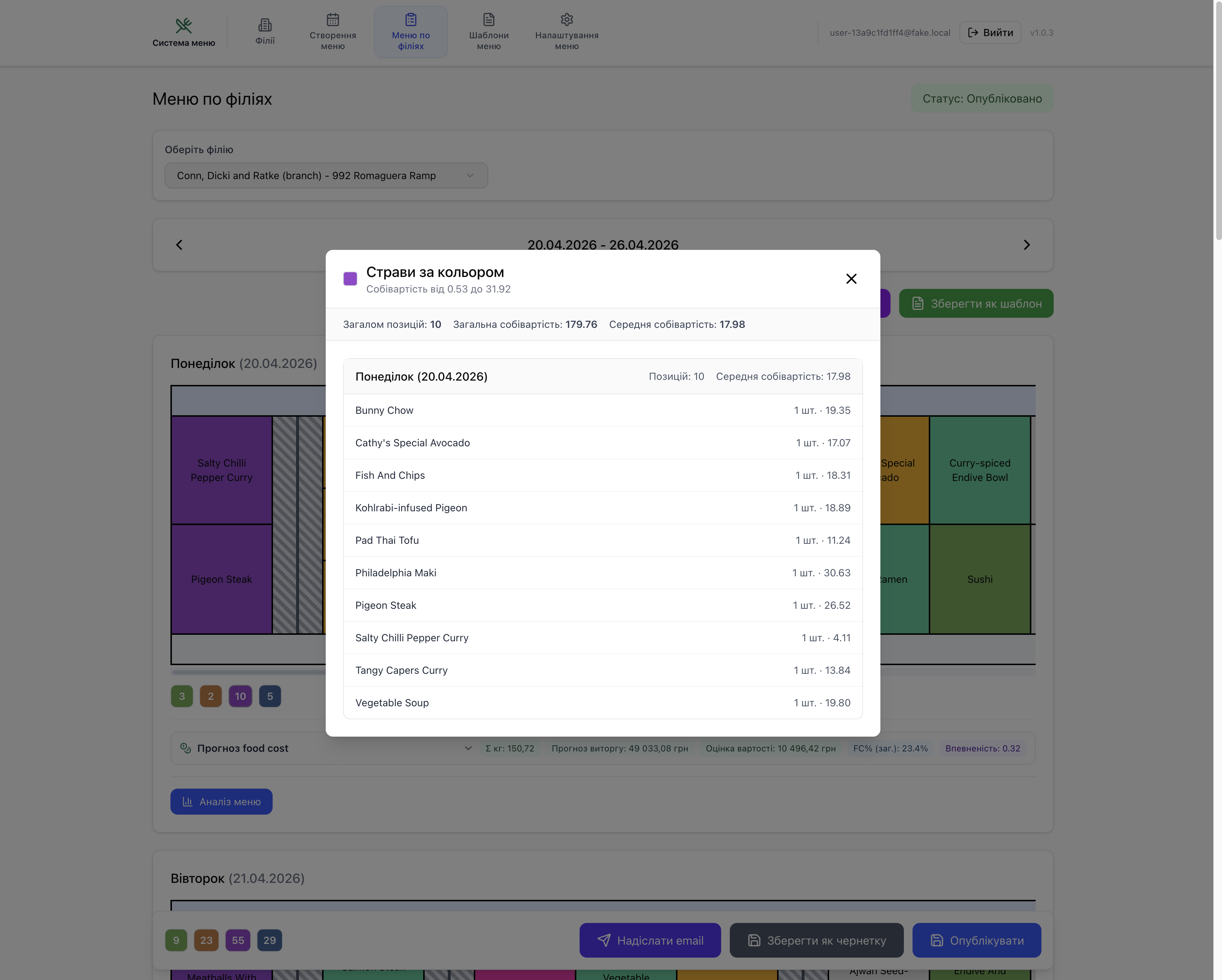This screenshot has width=1222, height=980.
Task: Click the Pigeon Steak purple menu tile
Action: tap(222, 579)
